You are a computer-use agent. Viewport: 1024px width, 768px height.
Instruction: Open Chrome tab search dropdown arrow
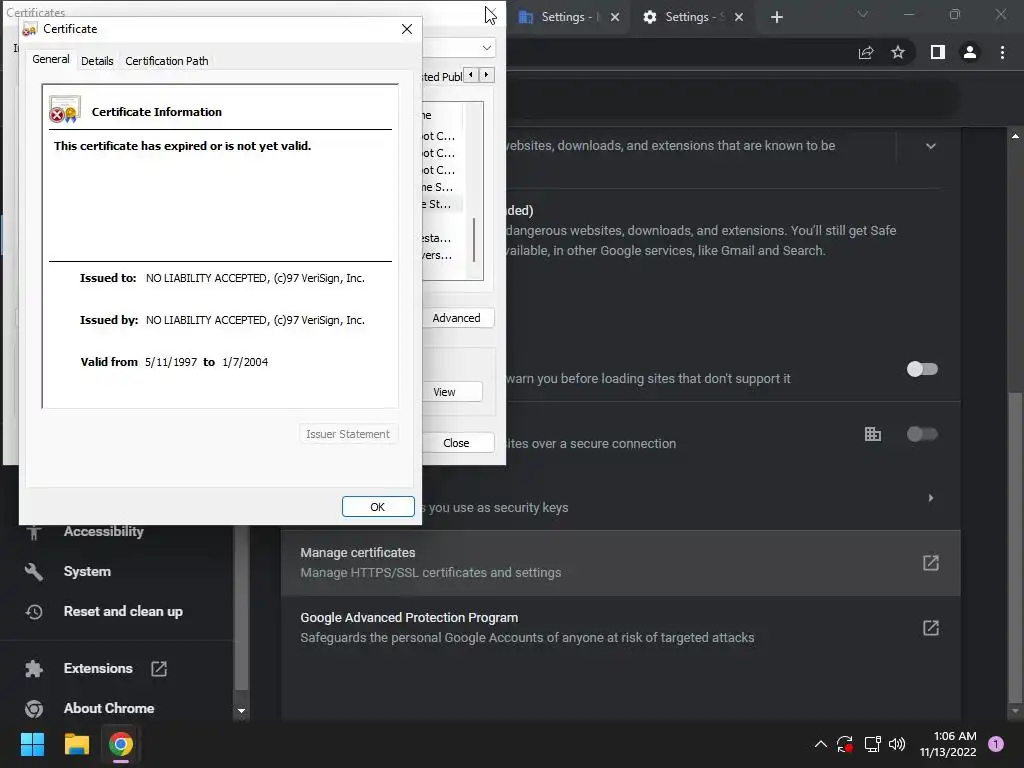[863, 14]
